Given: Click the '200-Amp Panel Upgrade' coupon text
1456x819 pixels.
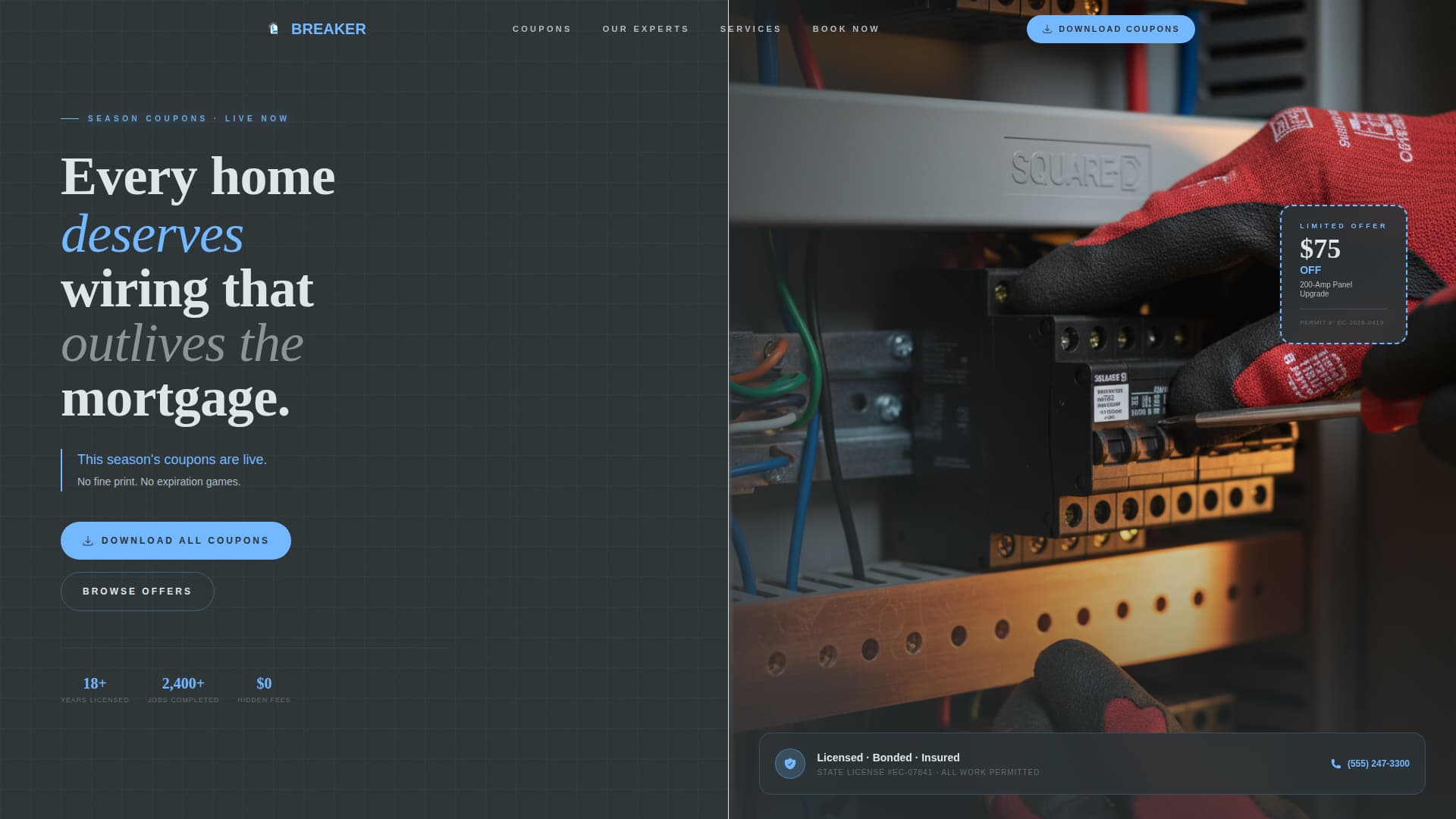Looking at the screenshot, I should [x=1326, y=289].
